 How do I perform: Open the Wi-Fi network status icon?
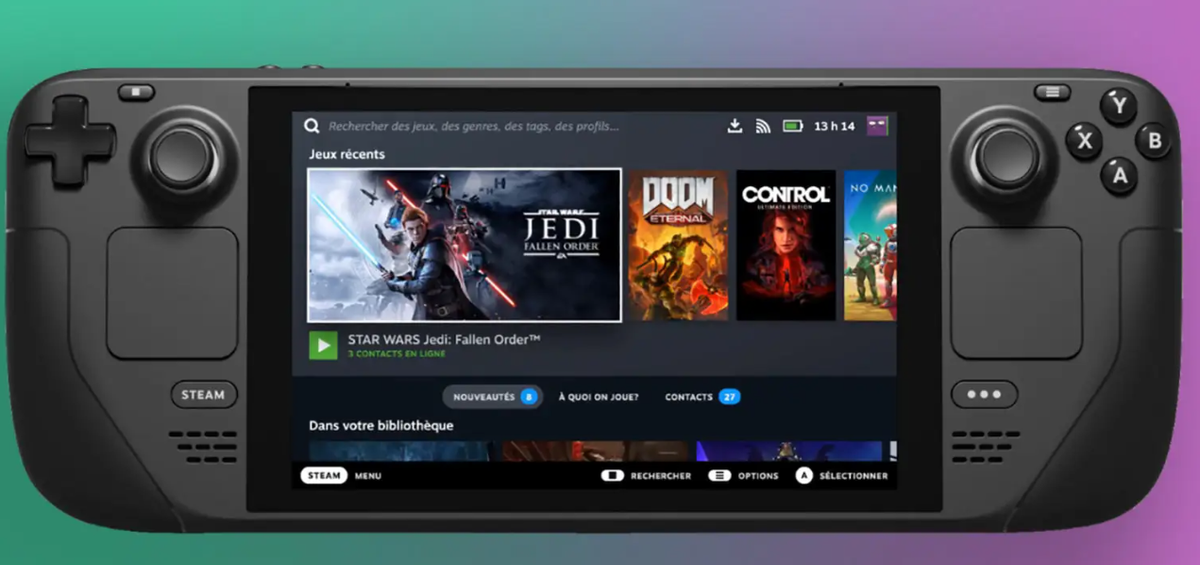pos(763,126)
